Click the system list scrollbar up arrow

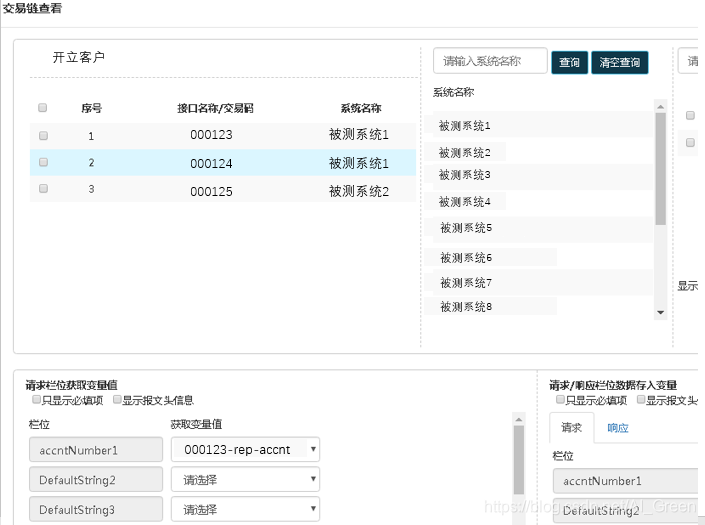coord(660,106)
